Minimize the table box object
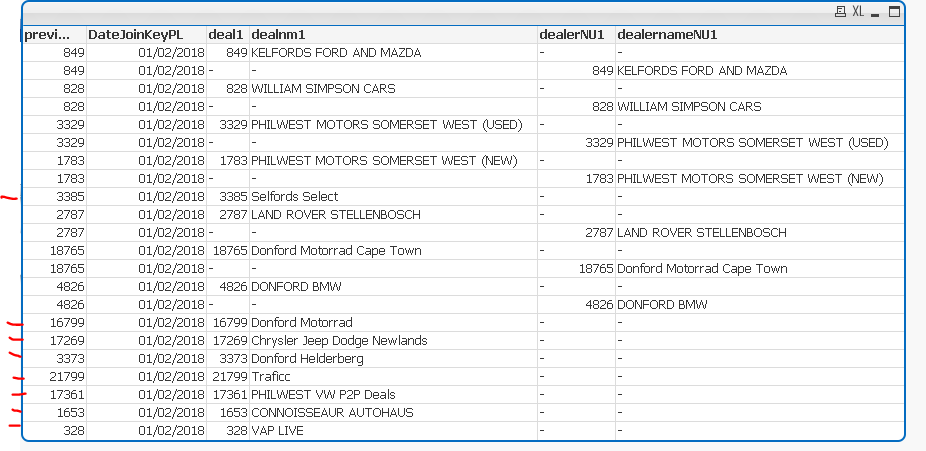926x451 pixels. pyautogui.click(x=875, y=13)
